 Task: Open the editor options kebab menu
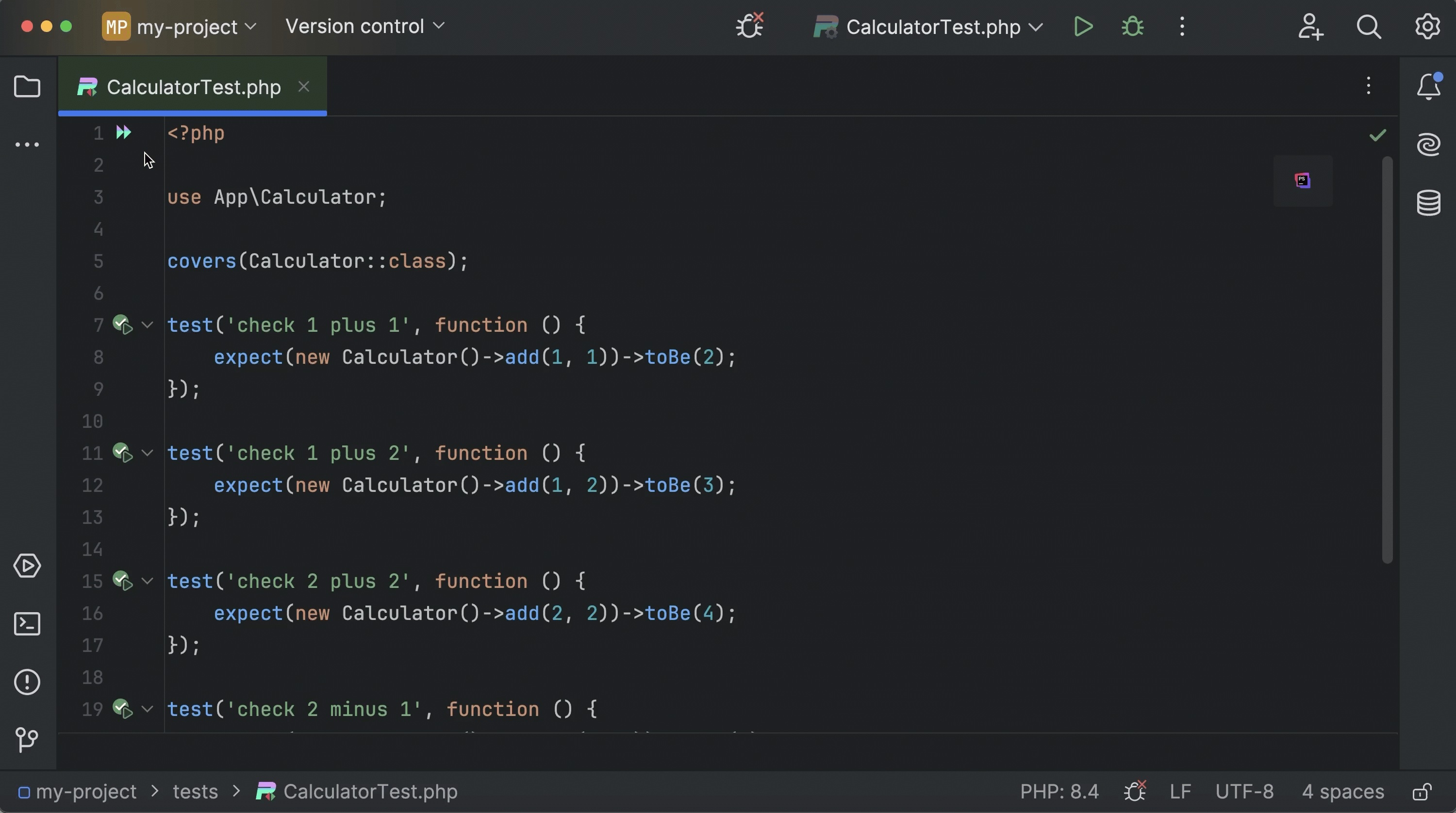1368,85
